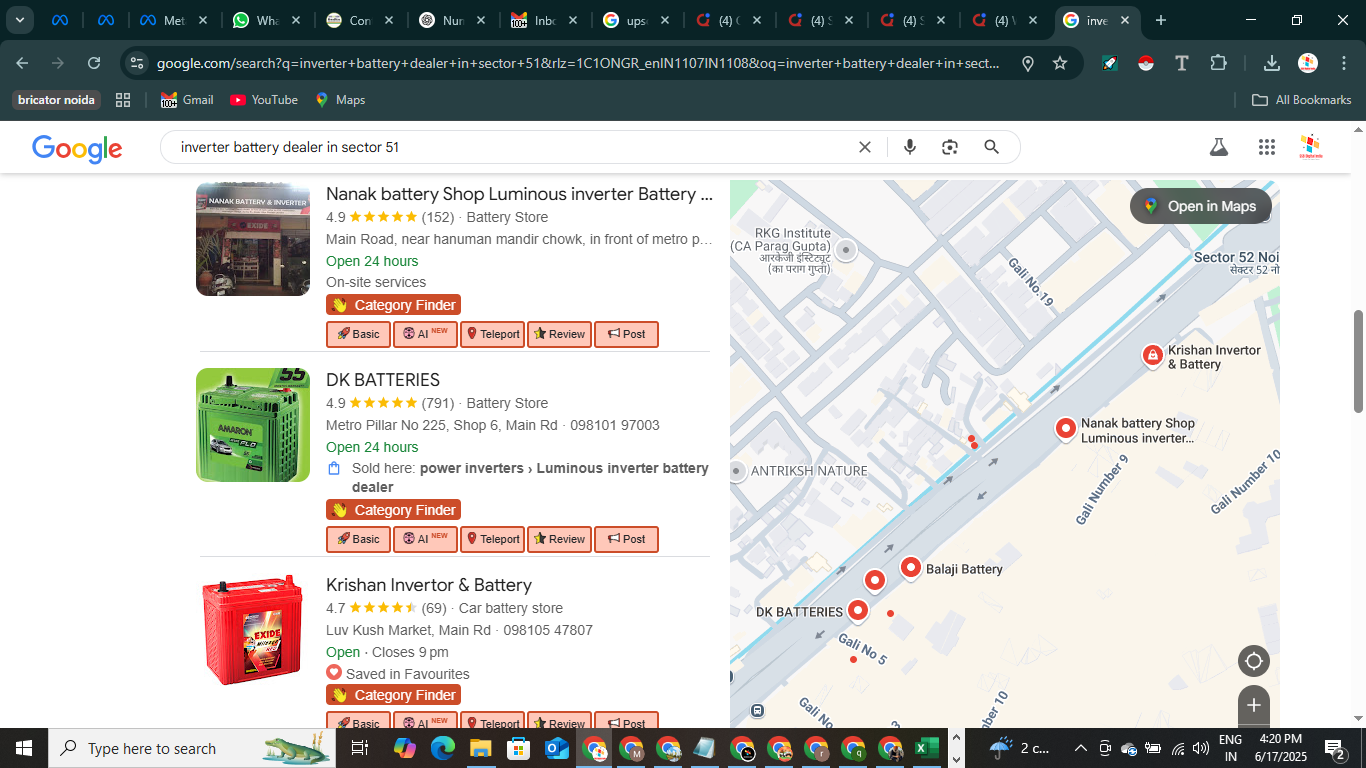Expand hidden icons in the system tray
Screen dimensions: 1366x768
(x=1080, y=748)
